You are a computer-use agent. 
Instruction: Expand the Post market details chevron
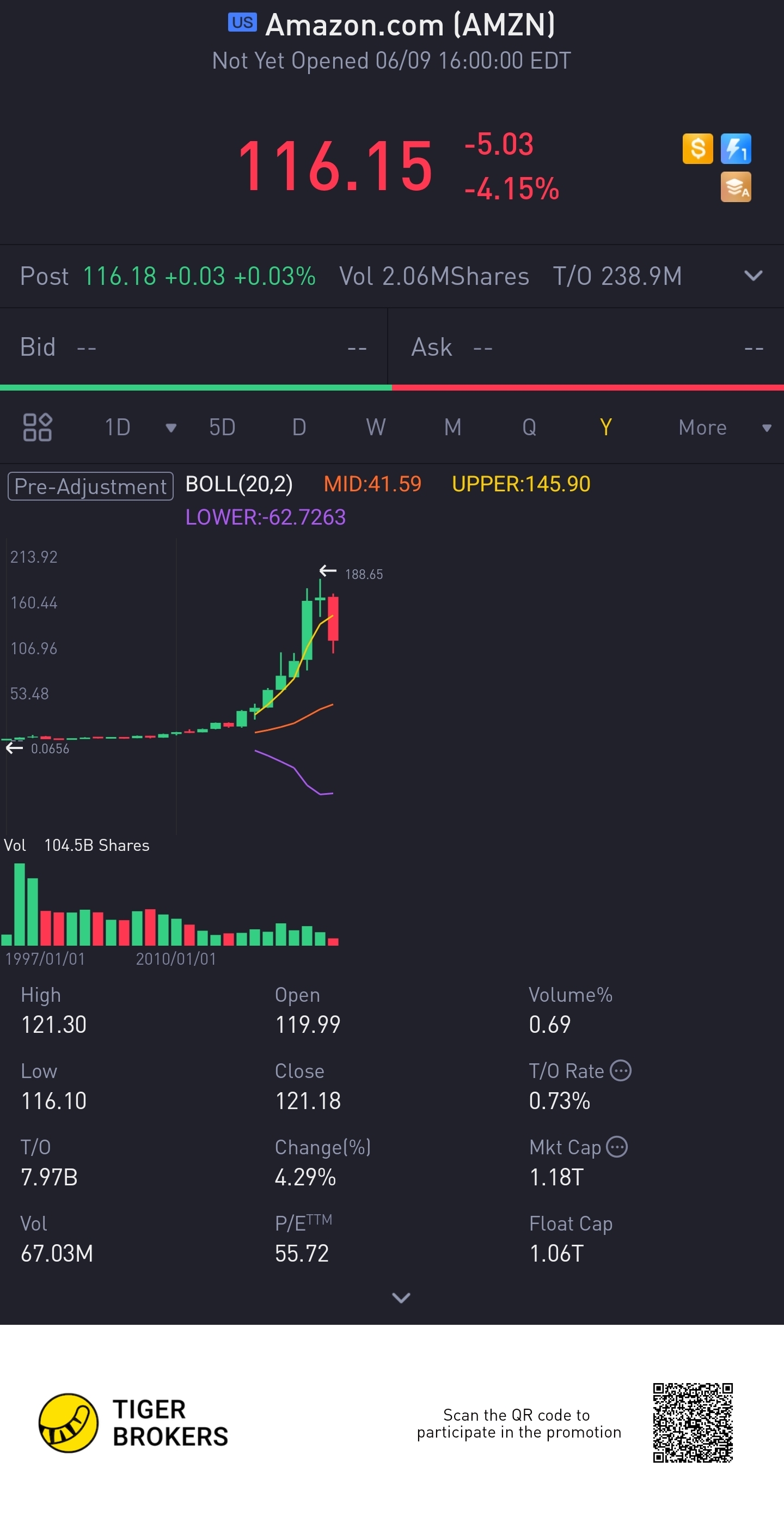click(x=754, y=276)
